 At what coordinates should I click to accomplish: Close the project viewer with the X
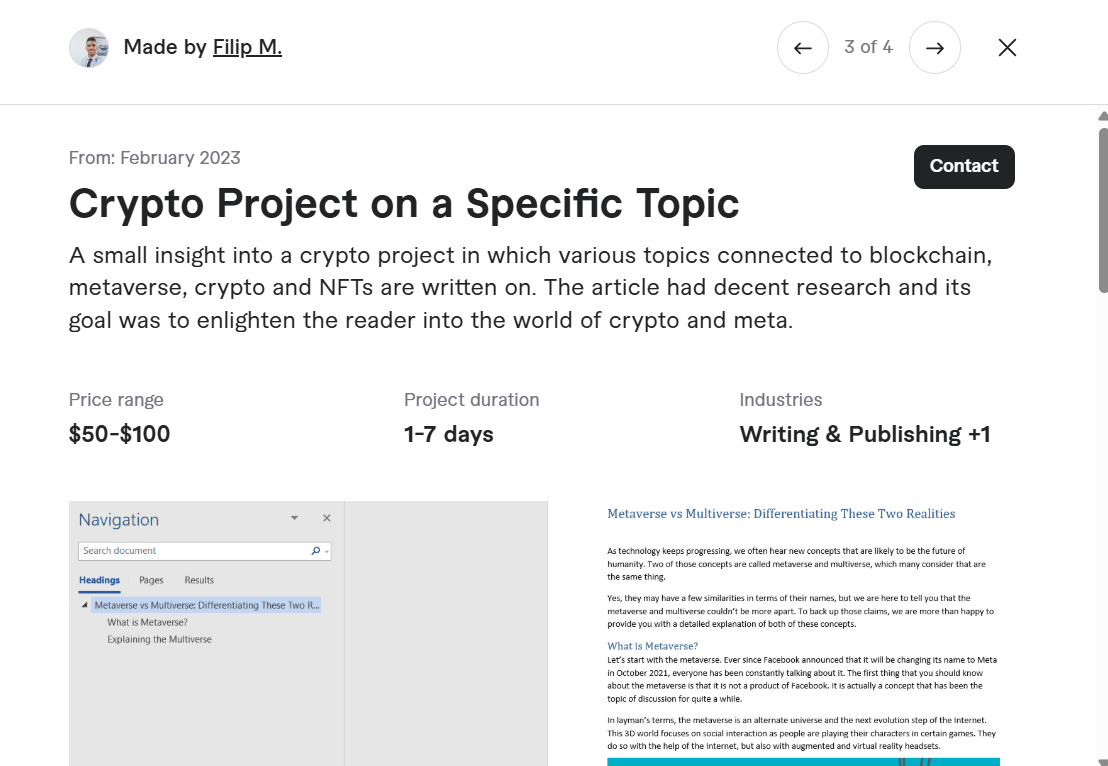[1007, 48]
